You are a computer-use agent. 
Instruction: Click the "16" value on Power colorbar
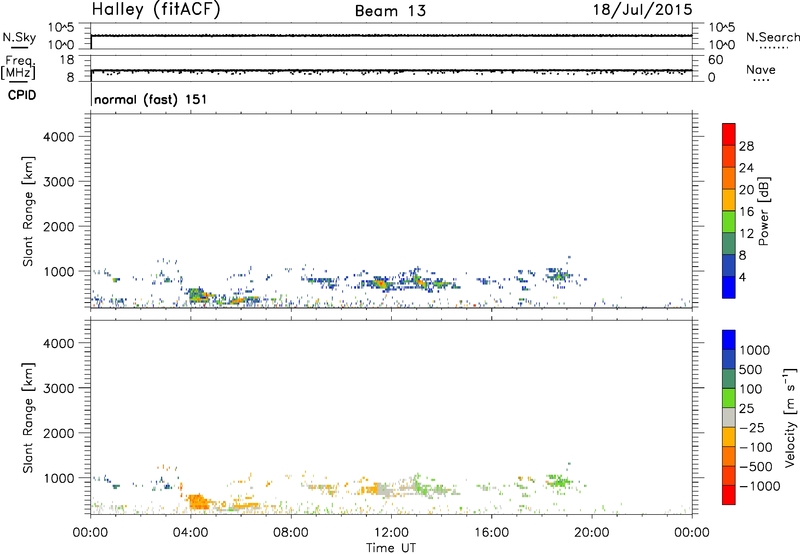click(746, 212)
